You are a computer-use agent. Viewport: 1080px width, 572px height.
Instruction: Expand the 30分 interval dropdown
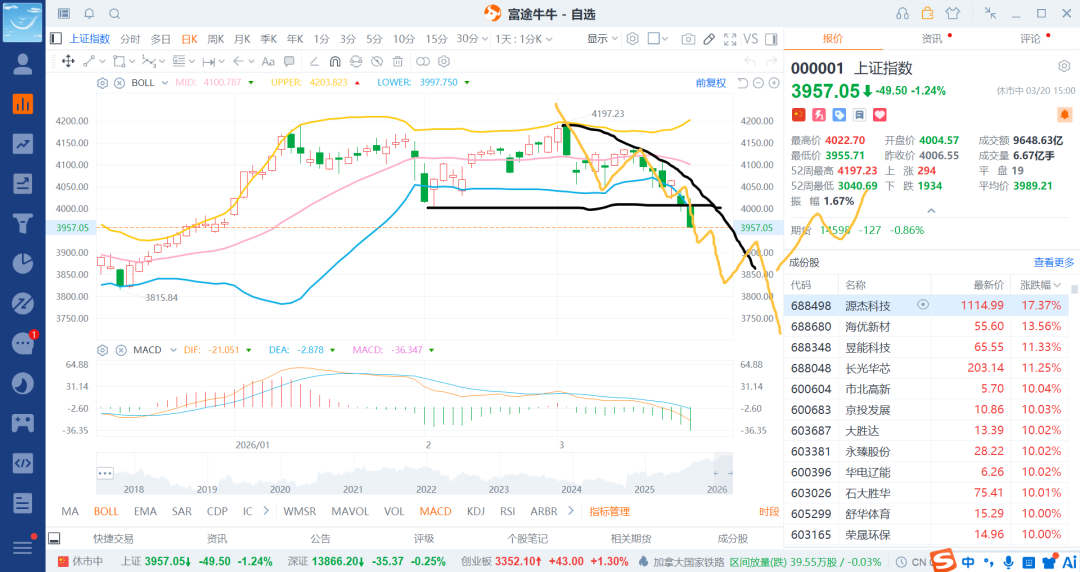472,39
